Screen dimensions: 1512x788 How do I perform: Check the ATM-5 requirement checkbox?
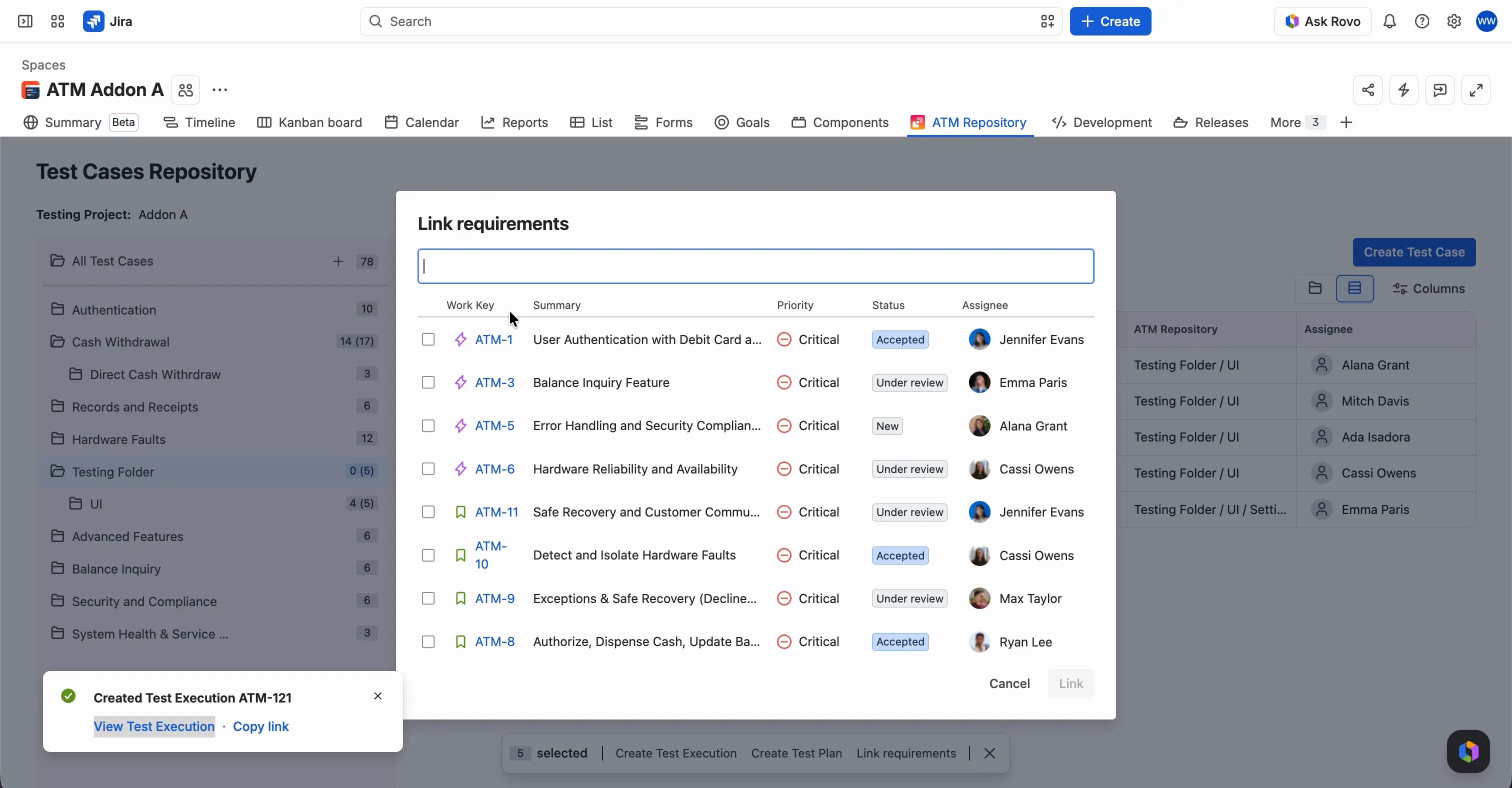click(x=428, y=426)
